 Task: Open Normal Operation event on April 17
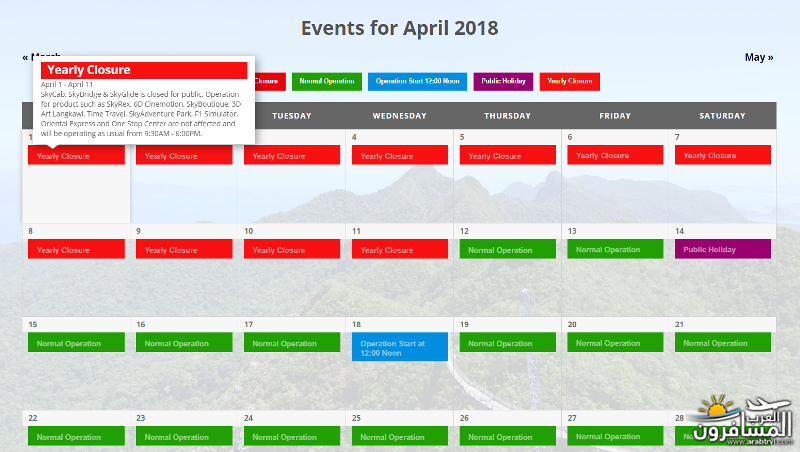(x=292, y=343)
